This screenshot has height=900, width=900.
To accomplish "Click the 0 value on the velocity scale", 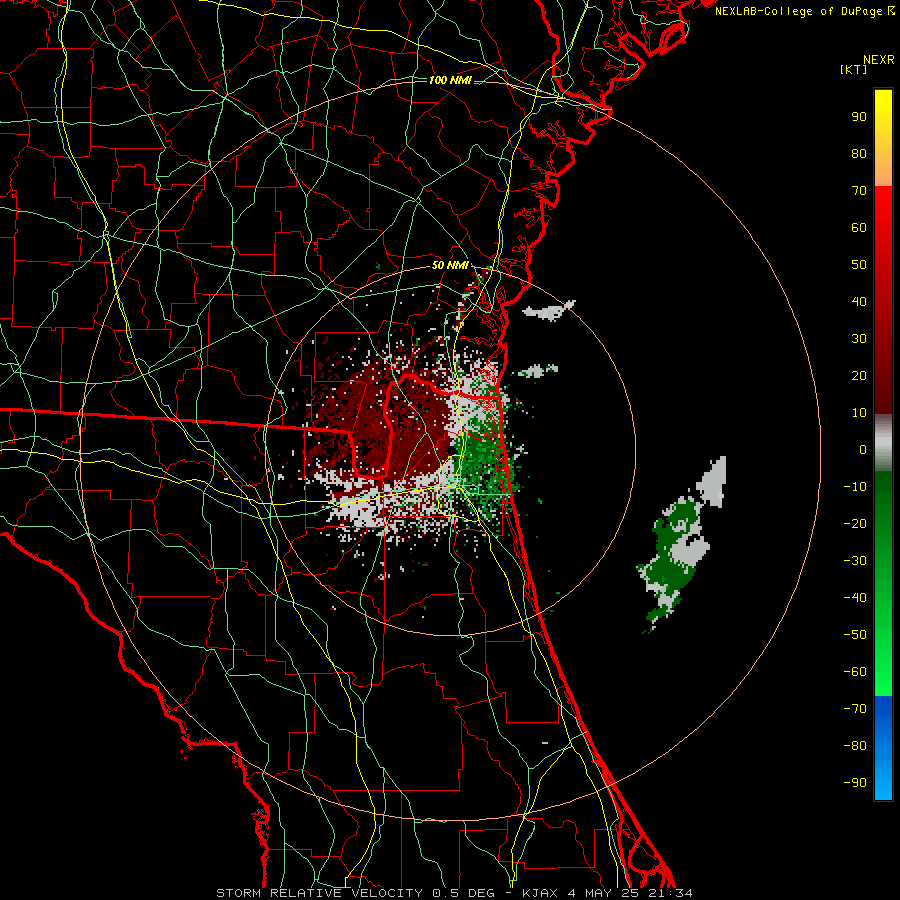I will pyautogui.click(x=863, y=450).
